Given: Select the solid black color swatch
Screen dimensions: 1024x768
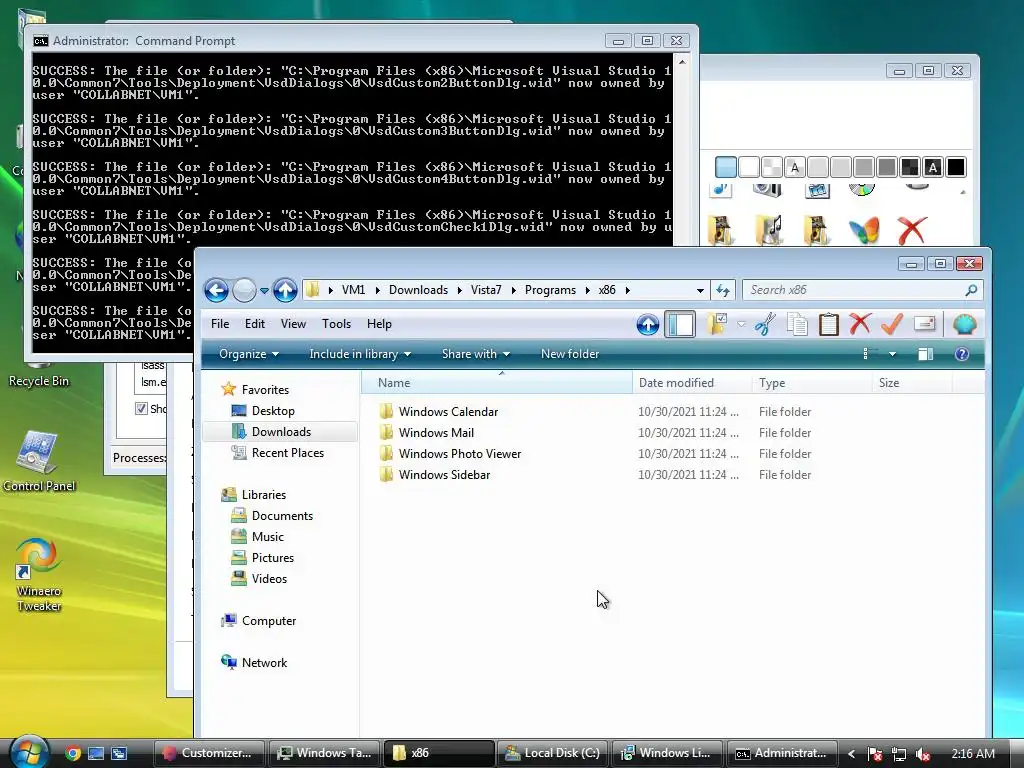Looking at the screenshot, I should [955, 168].
